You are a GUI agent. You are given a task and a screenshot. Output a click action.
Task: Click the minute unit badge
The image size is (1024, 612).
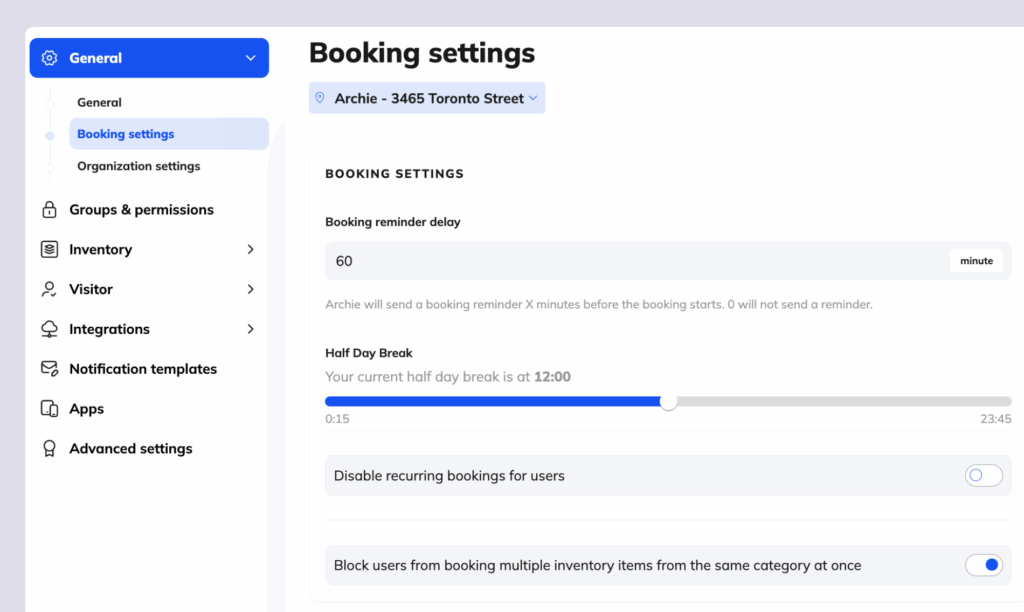[x=976, y=260]
